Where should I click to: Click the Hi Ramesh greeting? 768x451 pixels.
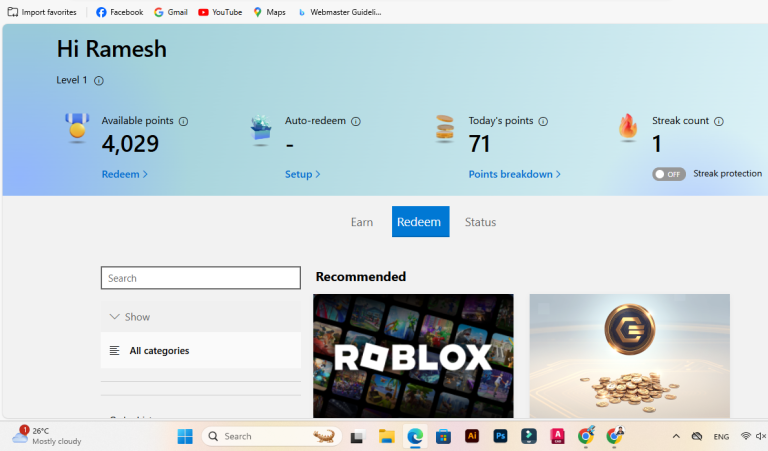tap(112, 49)
